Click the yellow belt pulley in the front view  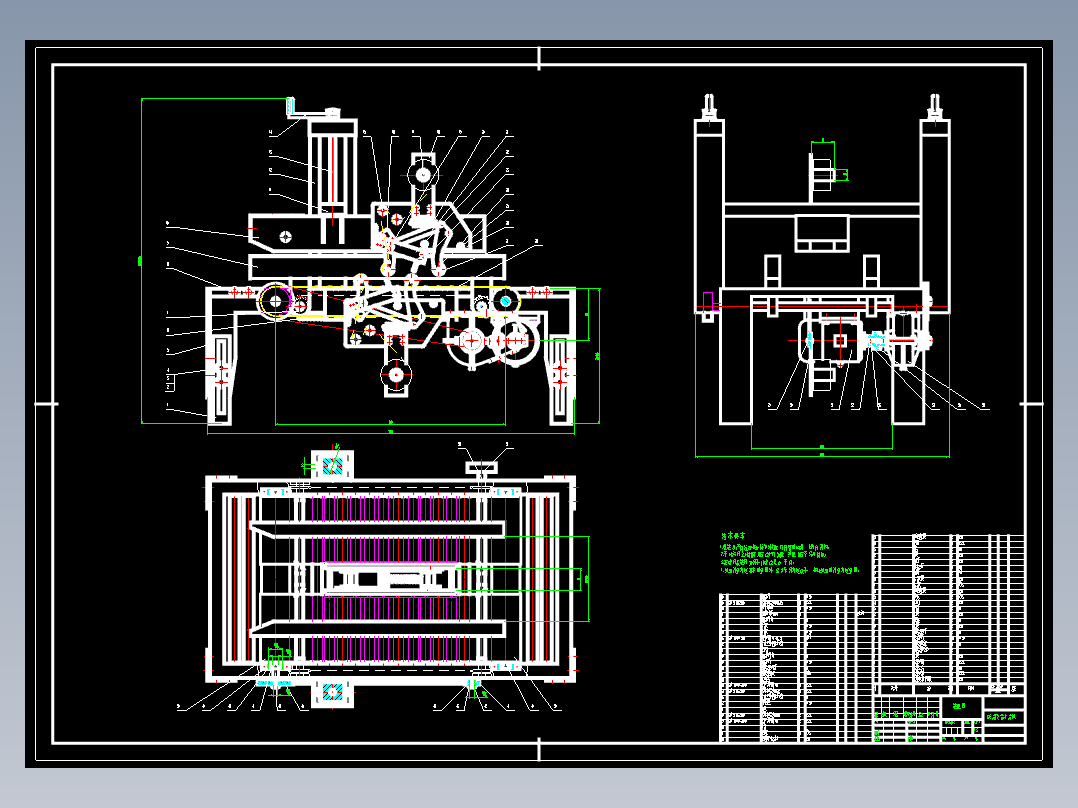(275, 301)
